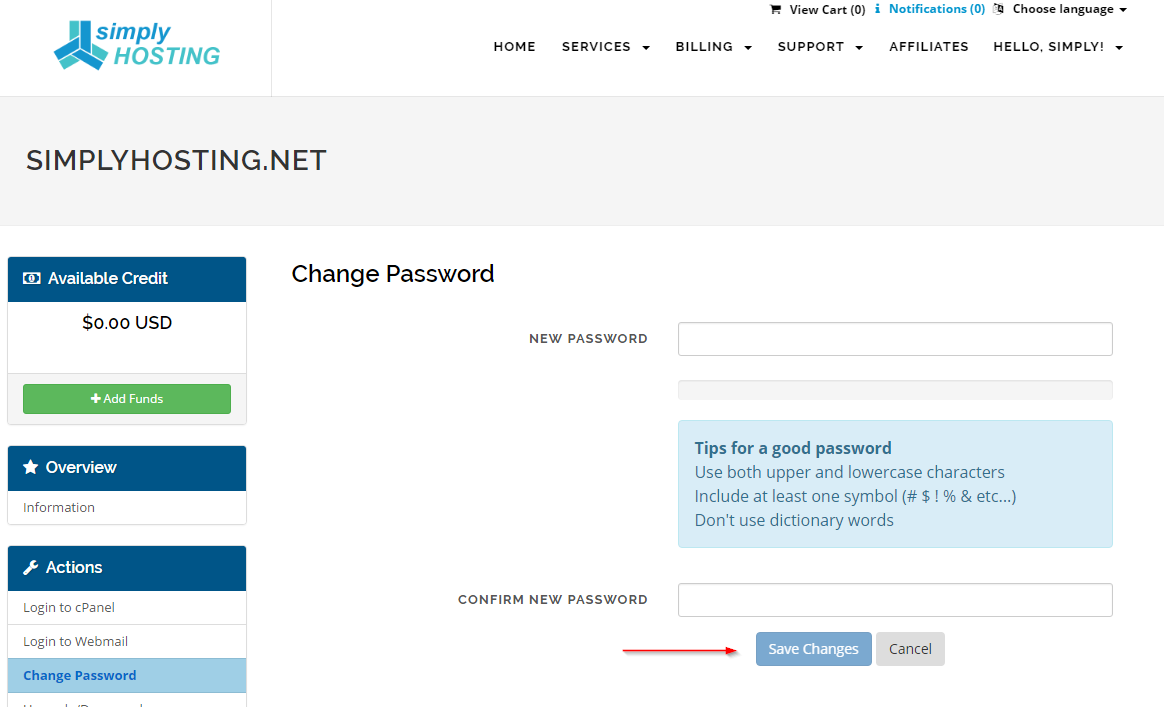Click the Available Credit money icon
This screenshot has height=707, width=1164.
click(x=31, y=278)
